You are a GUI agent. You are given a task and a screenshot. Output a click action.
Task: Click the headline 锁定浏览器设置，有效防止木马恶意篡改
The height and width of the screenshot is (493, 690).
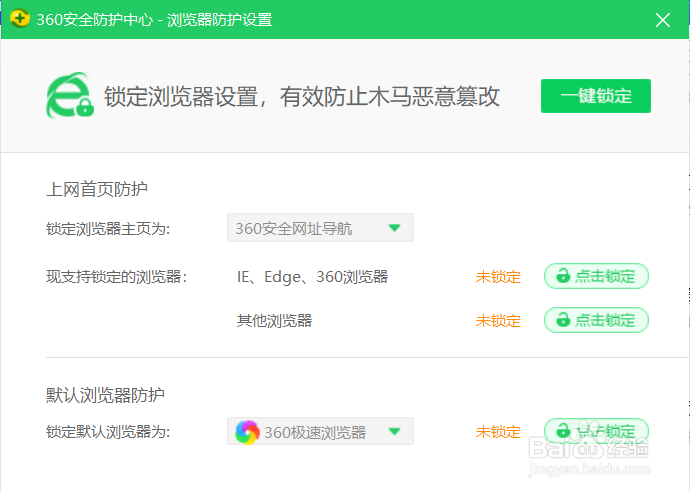(302, 96)
